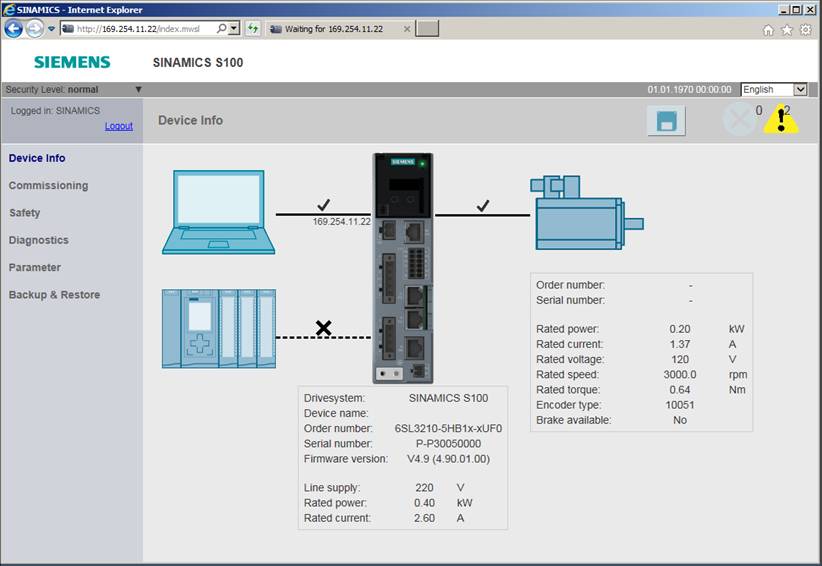Click the motor Rated speed 3000.0 value
Viewport: 822px width, 566px height.
click(x=680, y=374)
